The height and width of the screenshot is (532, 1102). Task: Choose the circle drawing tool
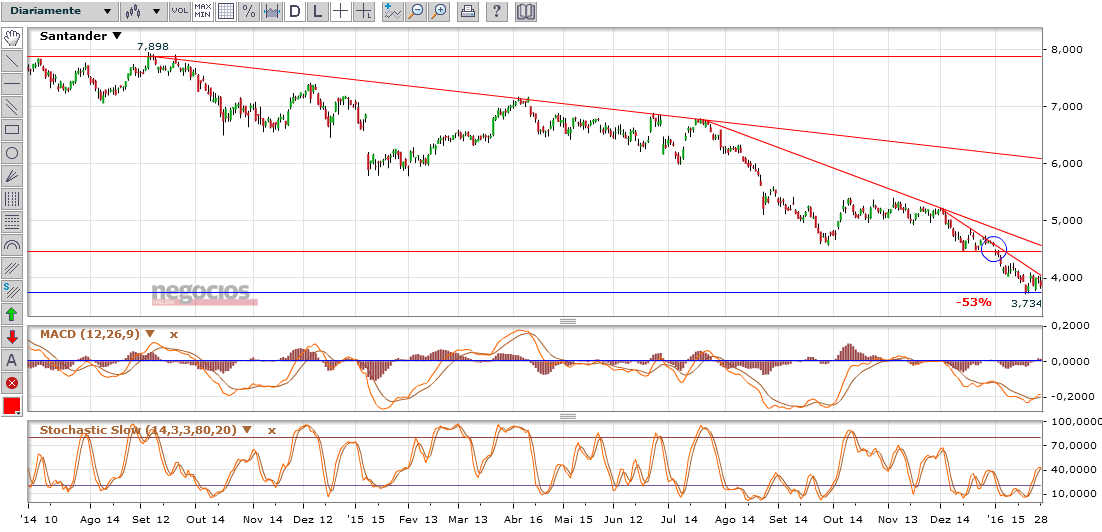coord(12,153)
